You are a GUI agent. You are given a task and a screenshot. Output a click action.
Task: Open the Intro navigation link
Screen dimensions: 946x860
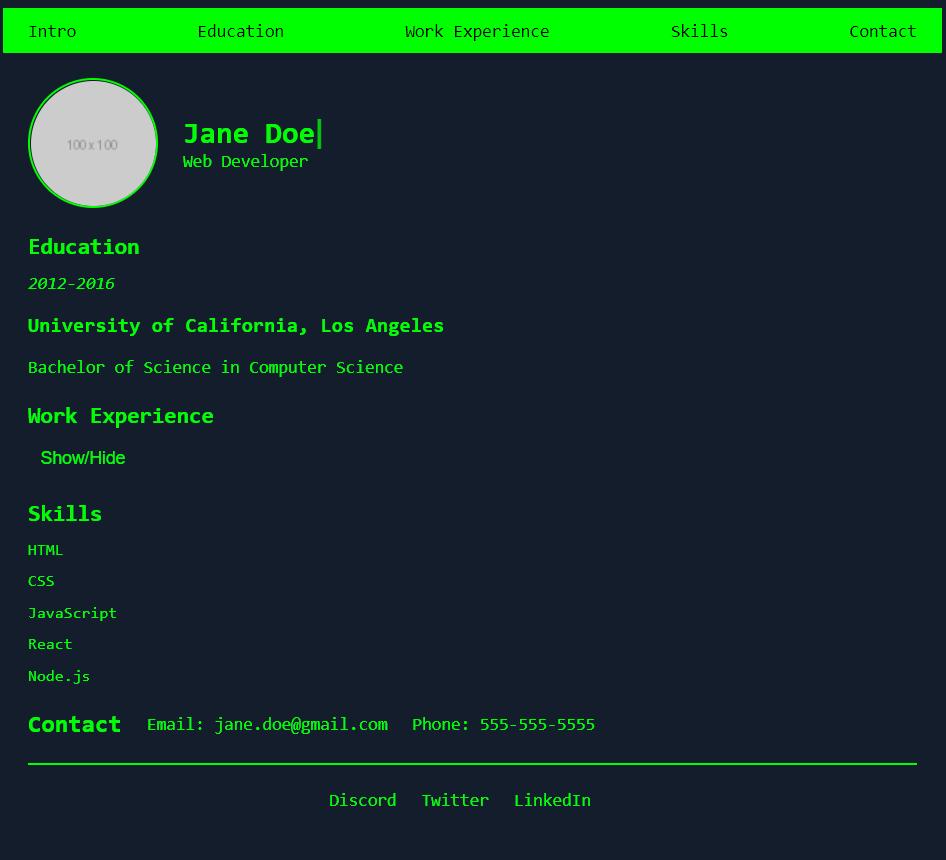click(x=52, y=31)
